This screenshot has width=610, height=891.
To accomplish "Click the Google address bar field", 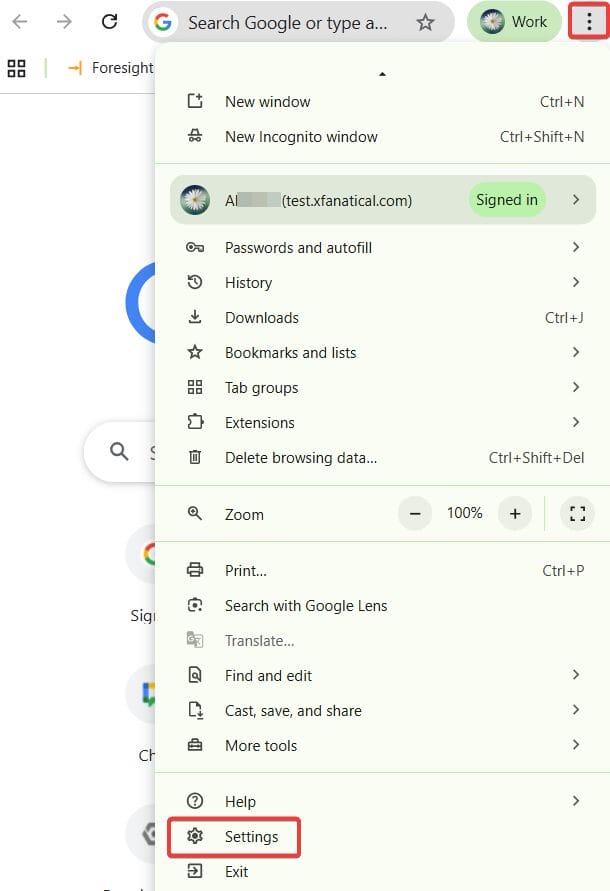I will pyautogui.click(x=290, y=22).
